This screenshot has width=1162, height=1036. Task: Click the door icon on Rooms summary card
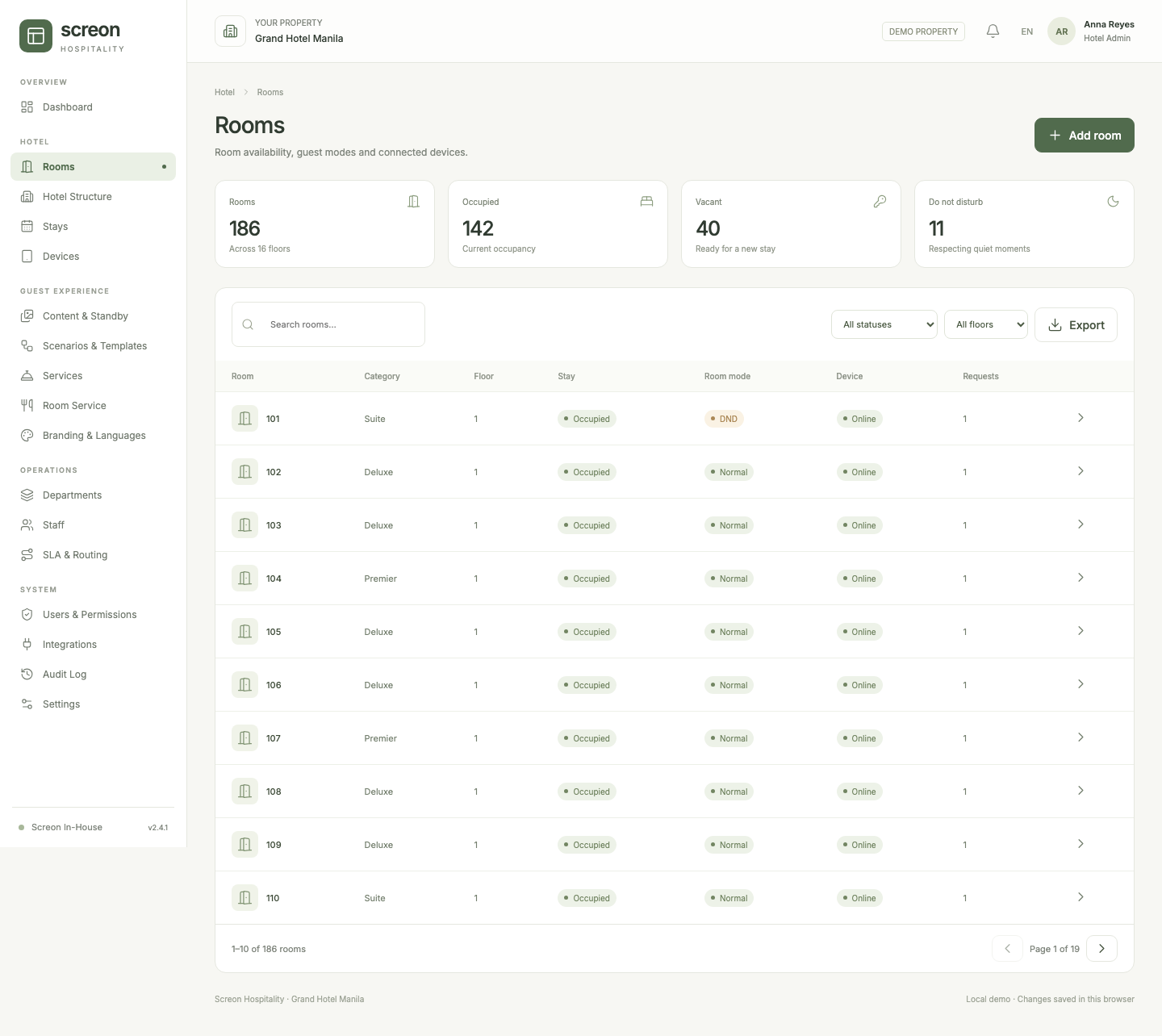pos(413,202)
